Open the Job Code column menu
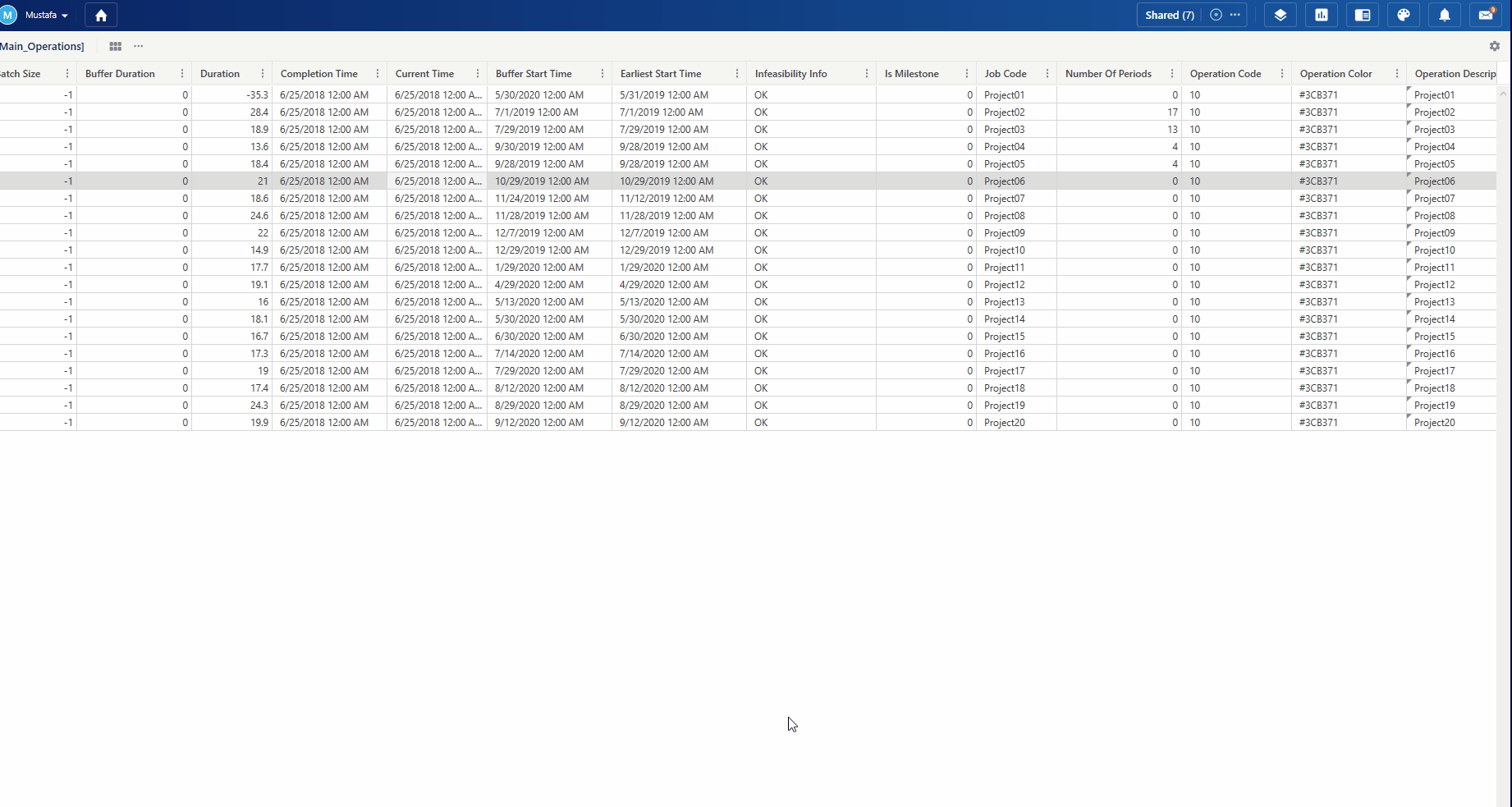The width and height of the screenshot is (1512, 807). pos(1047,74)
